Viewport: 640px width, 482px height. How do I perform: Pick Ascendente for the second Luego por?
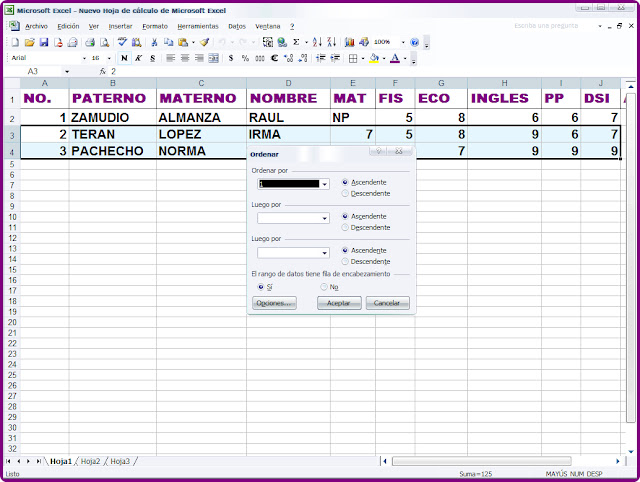point(345,250)
